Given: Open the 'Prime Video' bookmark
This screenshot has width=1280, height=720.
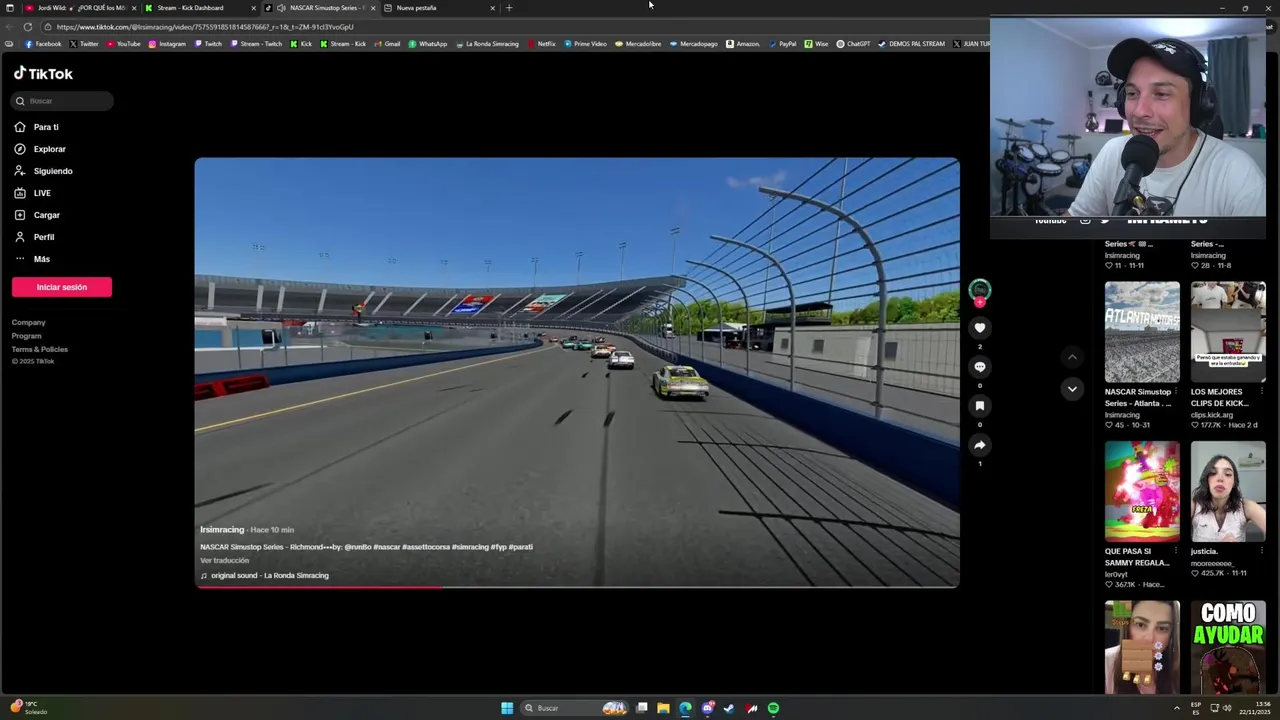Looking at the screenshot, I should point(585,44).
